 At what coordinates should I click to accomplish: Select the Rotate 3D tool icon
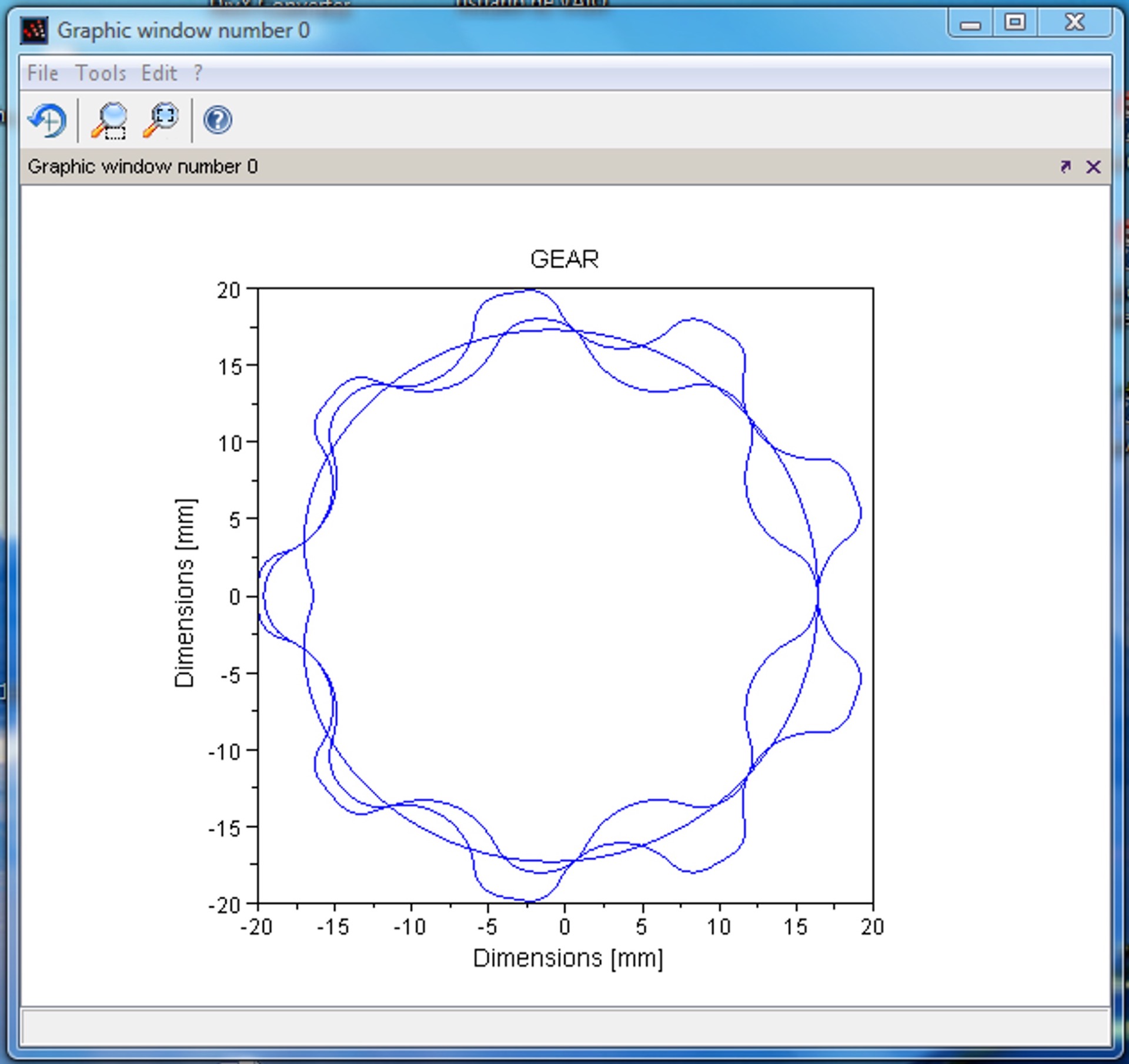coord(48,120)
